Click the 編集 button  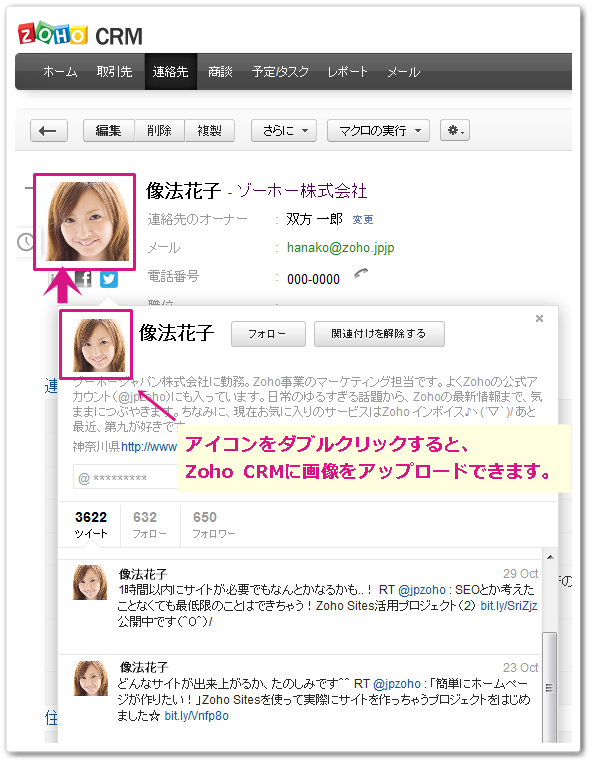click(109, 131)
